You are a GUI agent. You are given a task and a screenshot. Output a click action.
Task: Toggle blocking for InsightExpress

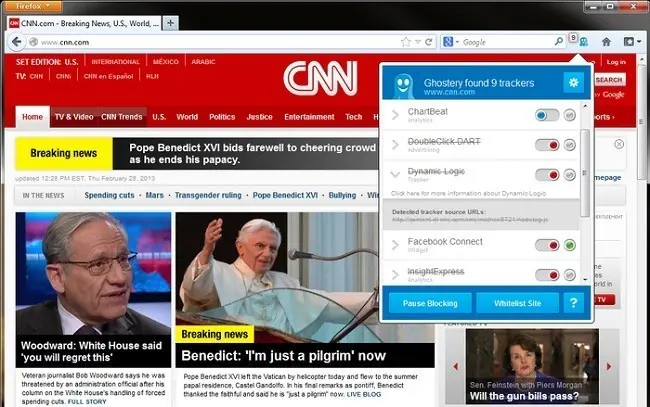pyautogui.click(x=547, y=275)
